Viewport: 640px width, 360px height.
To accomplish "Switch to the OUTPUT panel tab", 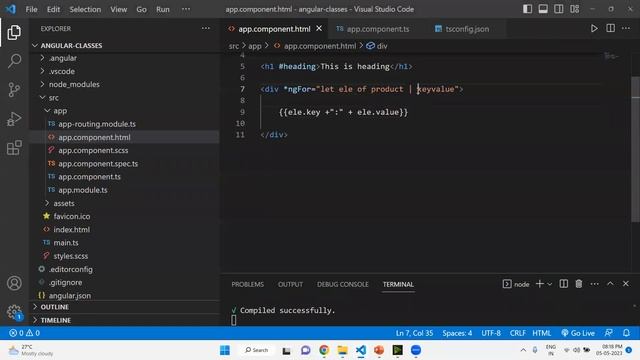I will [x=290, y=284].
